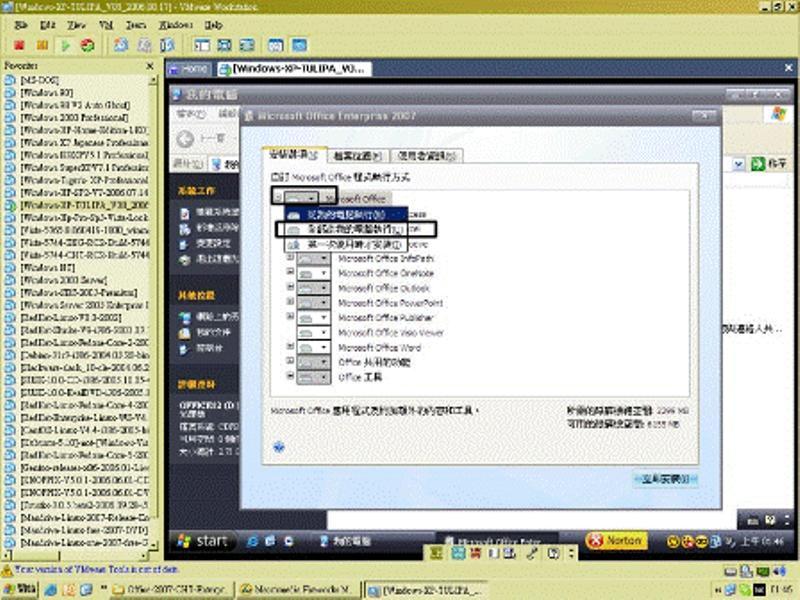Select [Windows 2003 Server] in Favorites
The width and height of the screenshot is (800, 600).
pyautogui.click(x=64, y=281)
